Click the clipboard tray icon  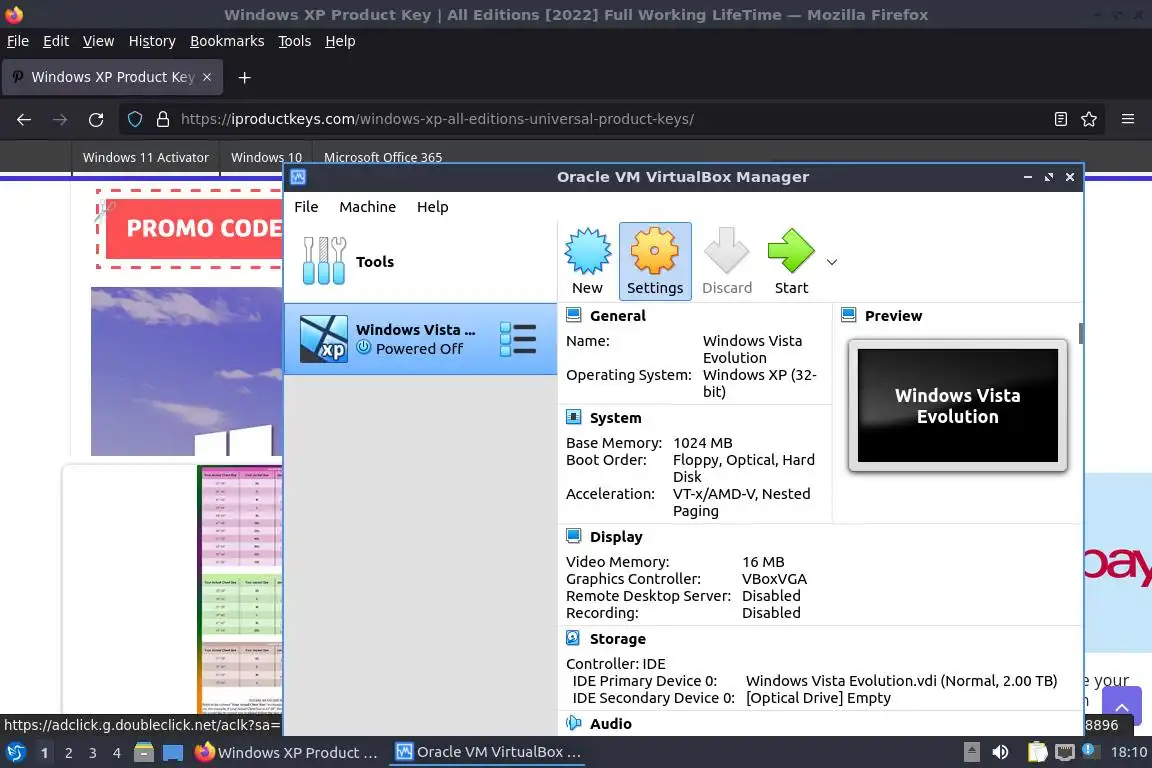pos(1037,753)
